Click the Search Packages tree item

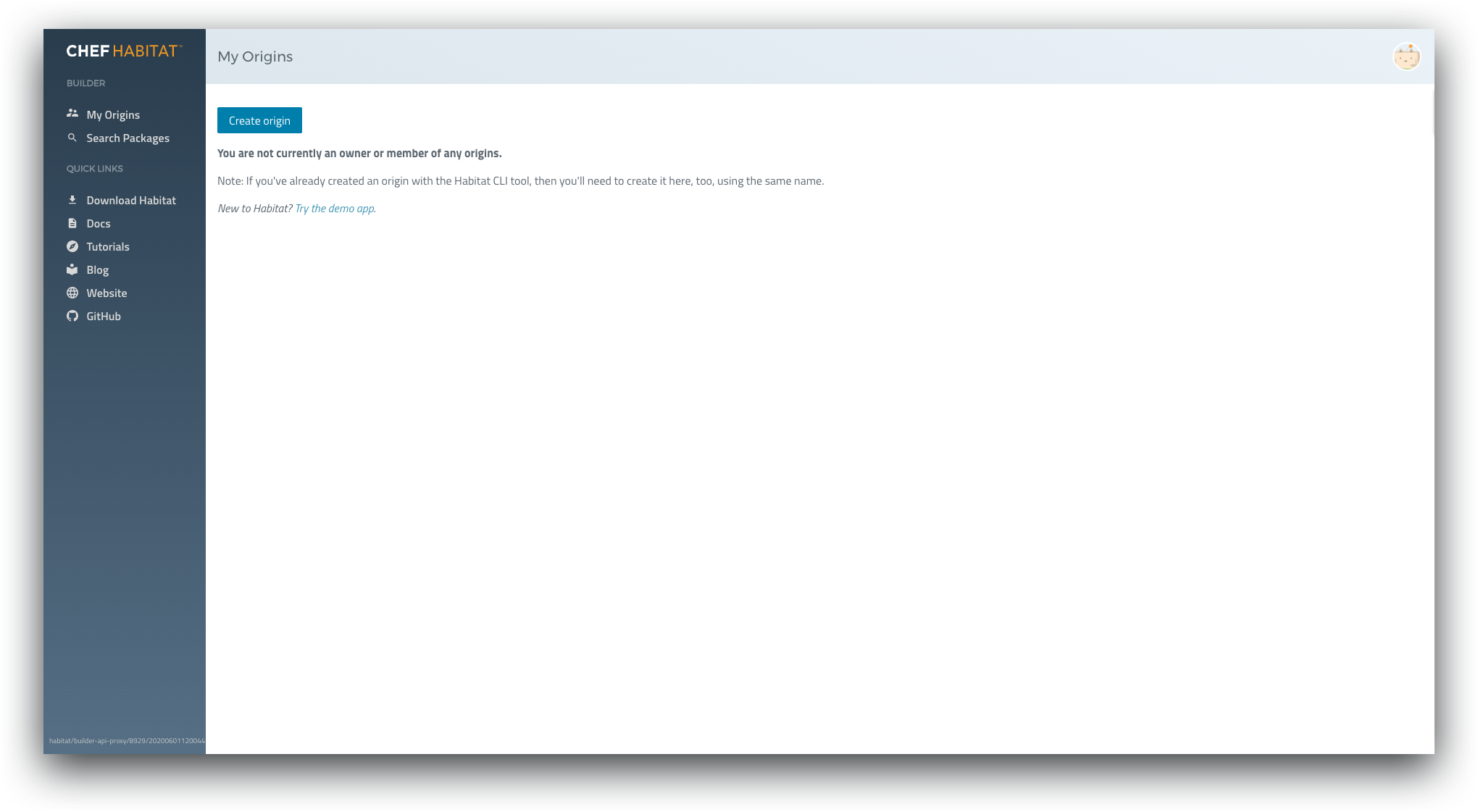[x=128, y=137]
